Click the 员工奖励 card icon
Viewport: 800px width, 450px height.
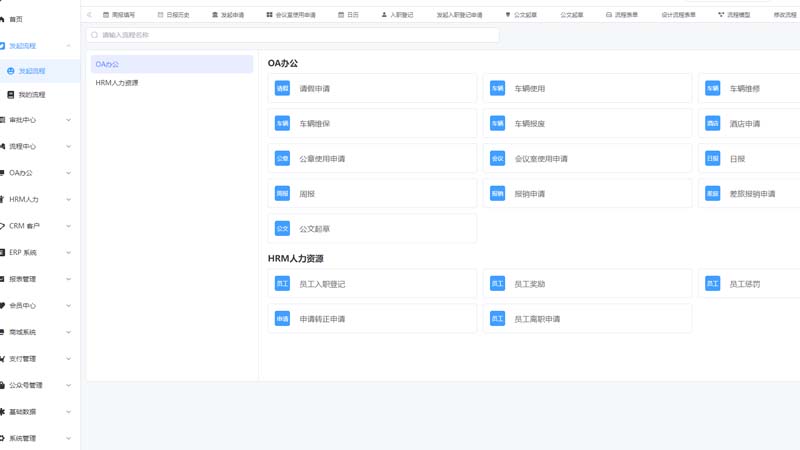pos(497,284)
